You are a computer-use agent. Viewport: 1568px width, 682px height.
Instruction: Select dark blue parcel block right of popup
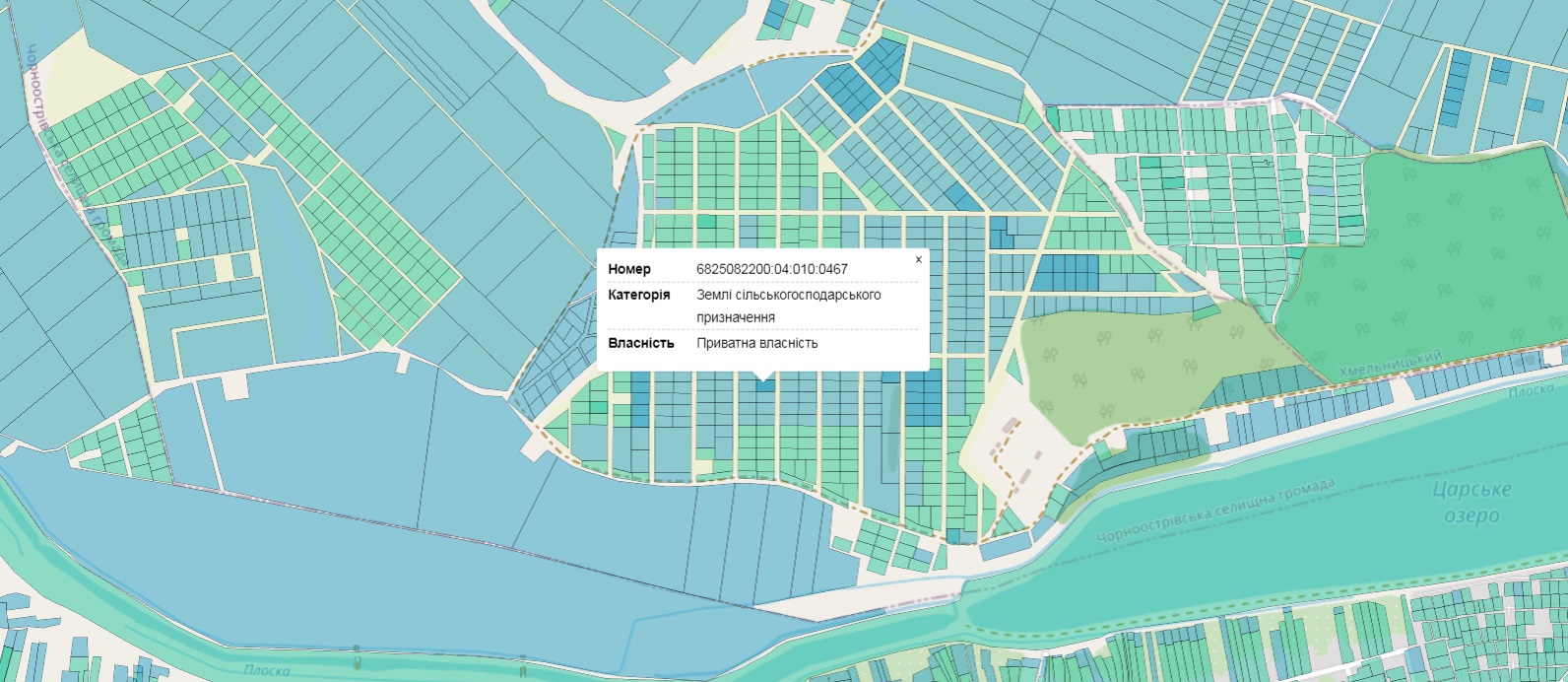tap(1064, 273)
